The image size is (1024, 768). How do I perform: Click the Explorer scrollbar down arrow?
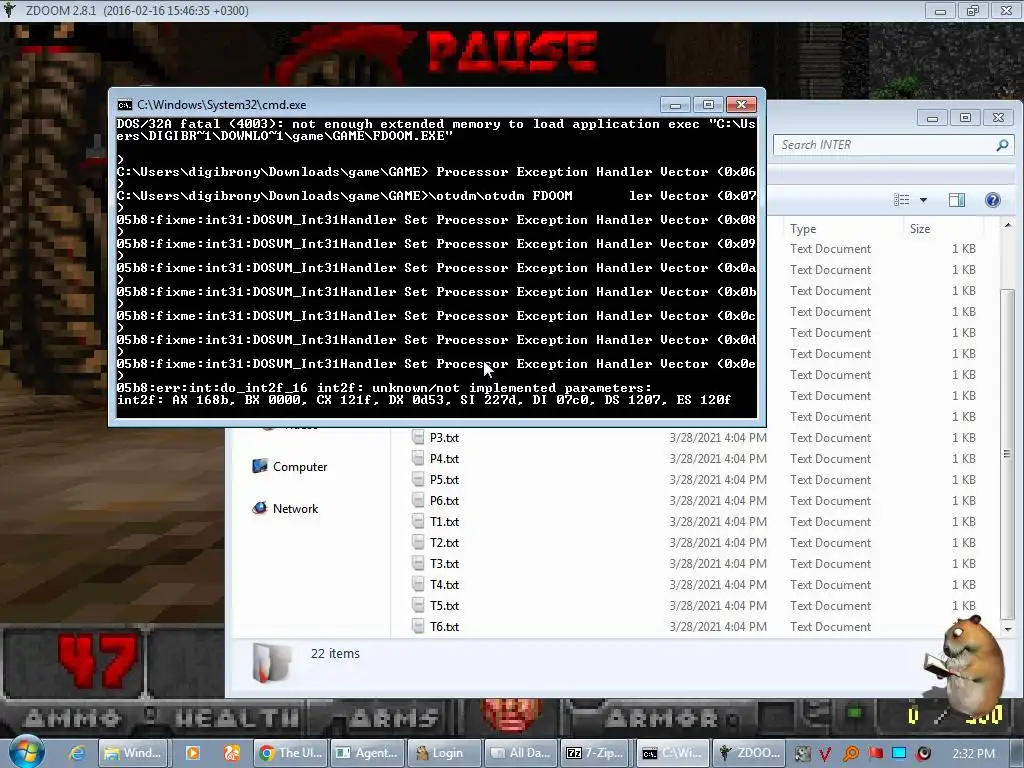point(1007,630)
